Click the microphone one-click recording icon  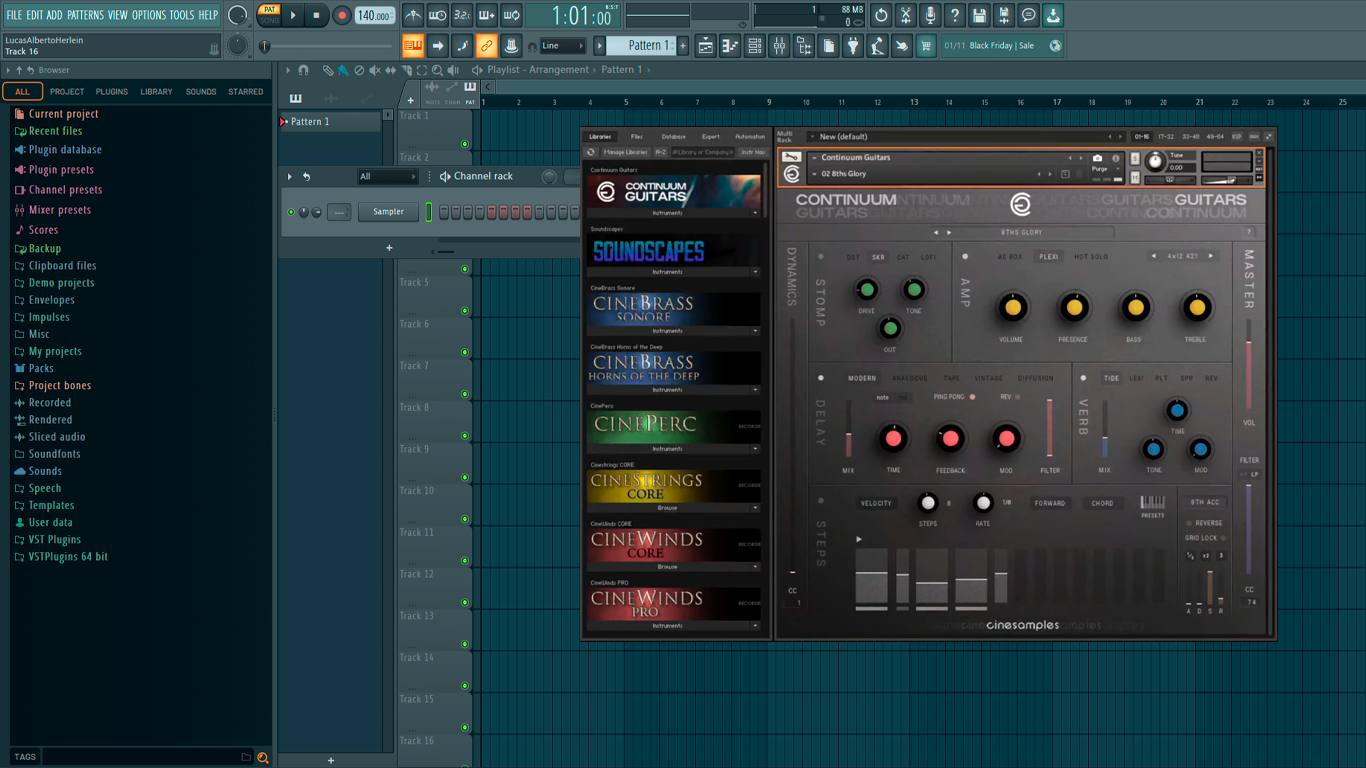930,15
